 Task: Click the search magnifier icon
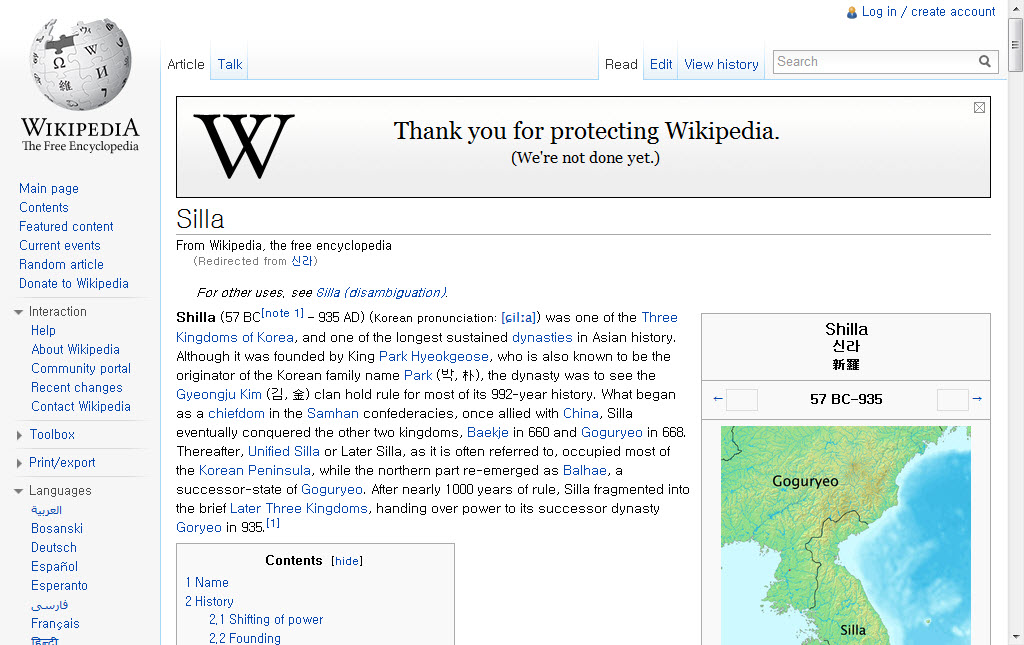pos(985,62)
